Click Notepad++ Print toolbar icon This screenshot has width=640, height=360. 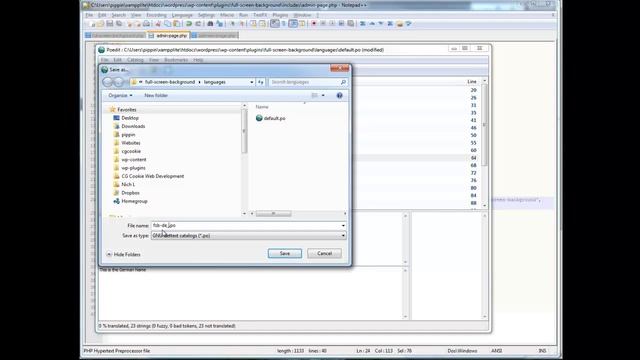click(146, 24)
